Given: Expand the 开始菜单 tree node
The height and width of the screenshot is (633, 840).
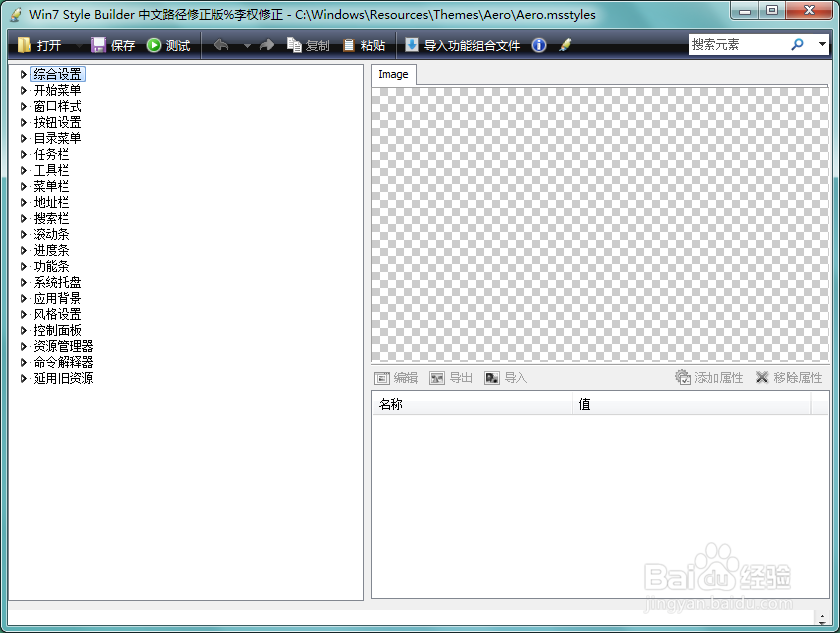Looking at the screenshot, I should click(24, 91).
